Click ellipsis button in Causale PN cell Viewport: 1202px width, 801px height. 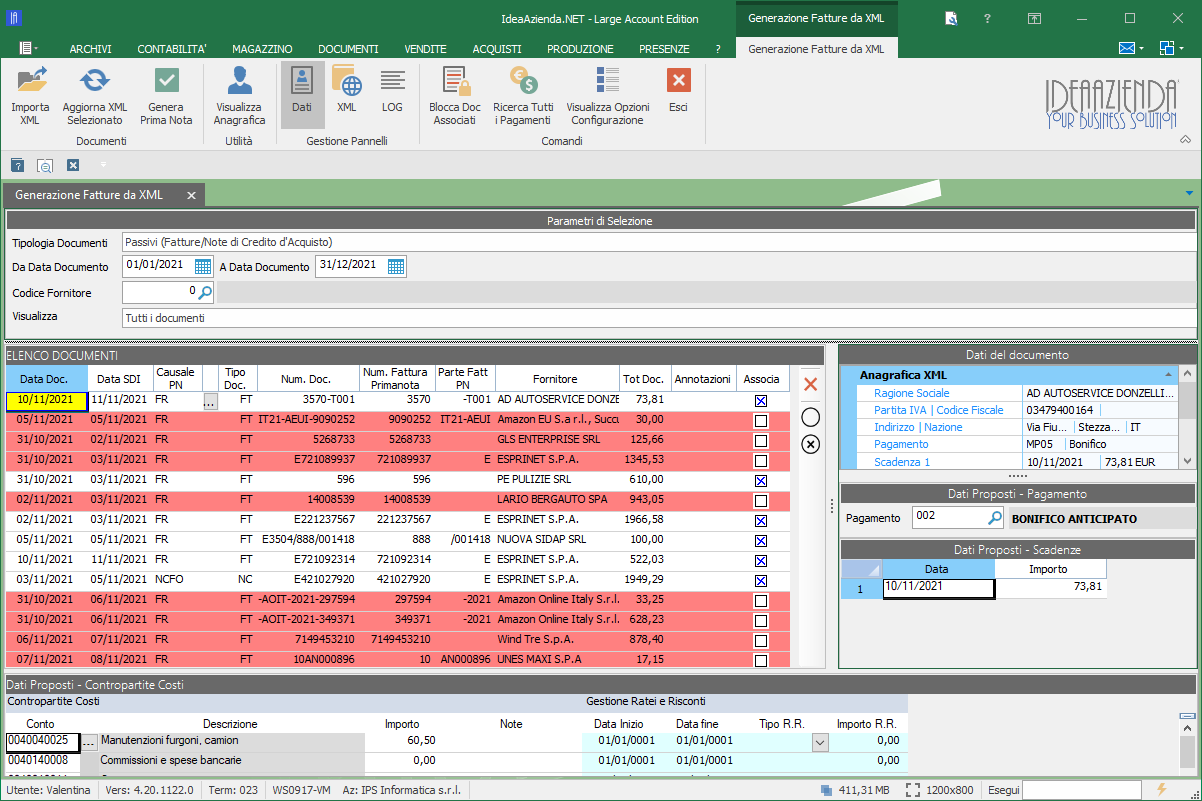[210, 401]
